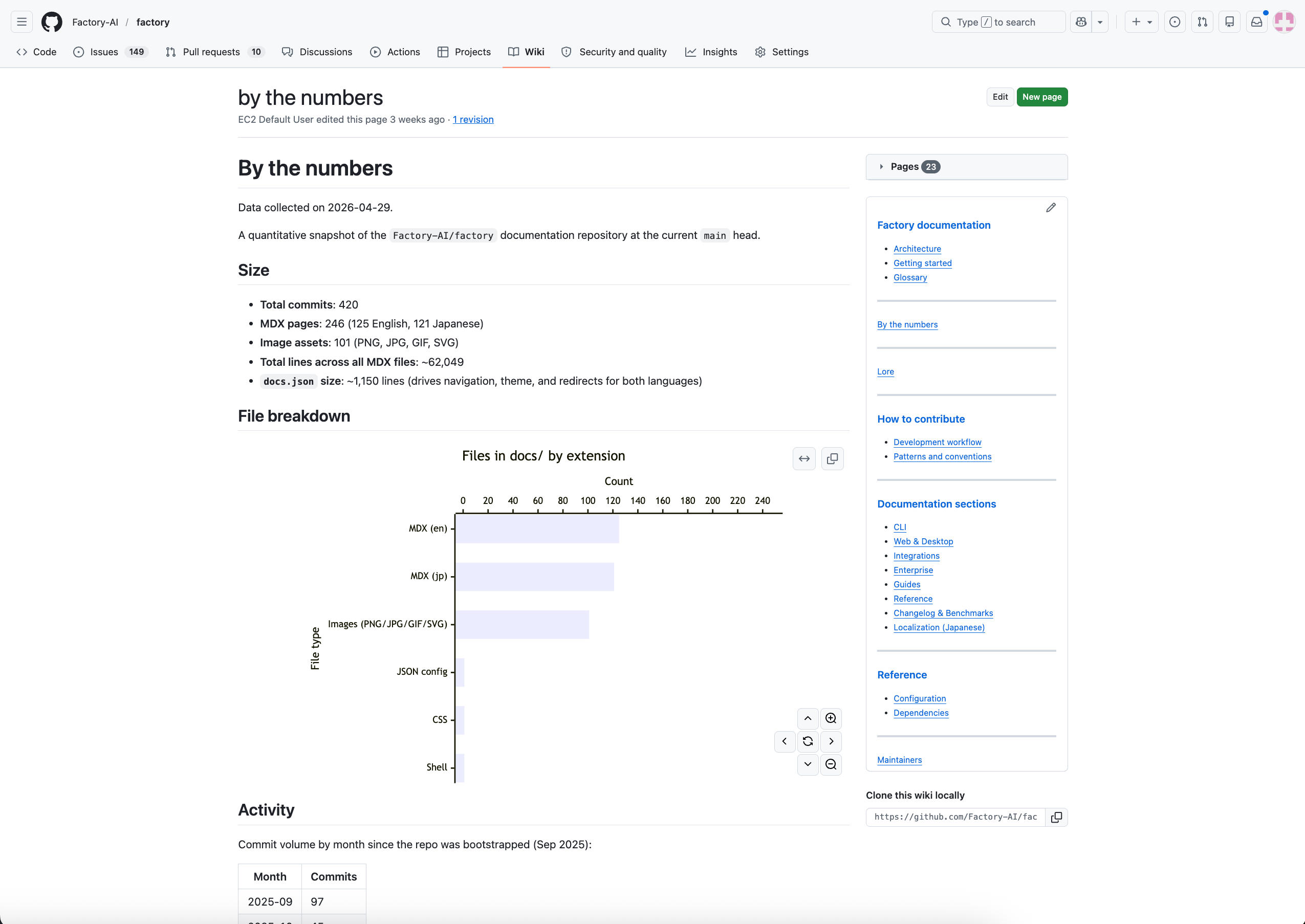Open the Configuration reference link
1305x924 pixels.
[919, 698]
